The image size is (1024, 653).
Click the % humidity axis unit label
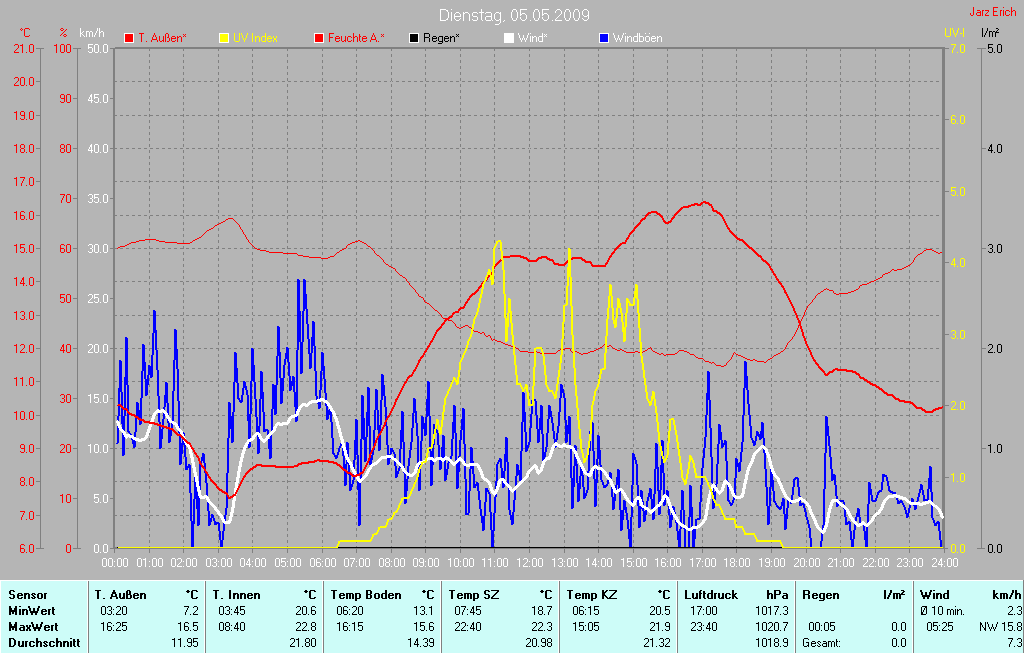click(x=63, y=33)
